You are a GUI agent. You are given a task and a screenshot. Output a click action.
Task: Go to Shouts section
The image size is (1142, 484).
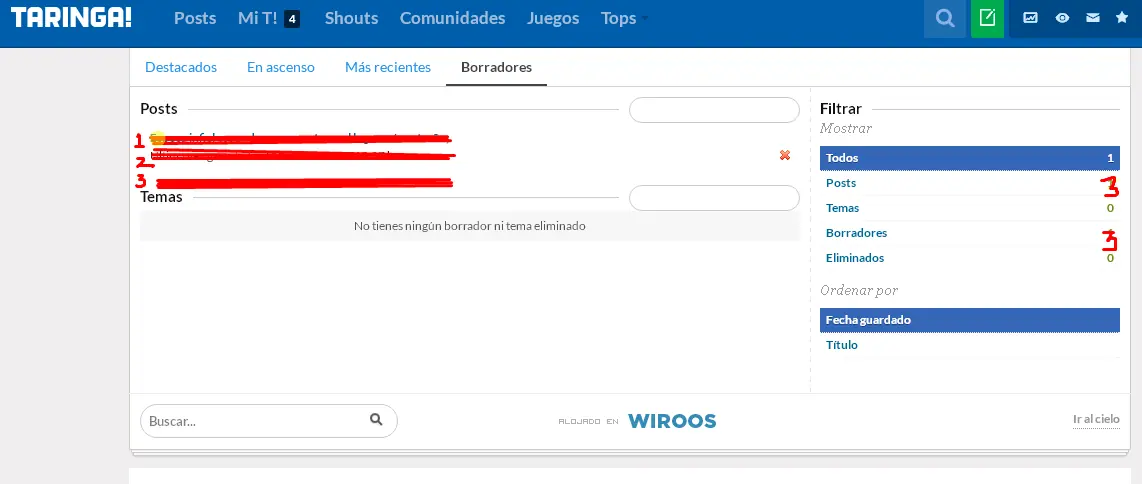351,18
